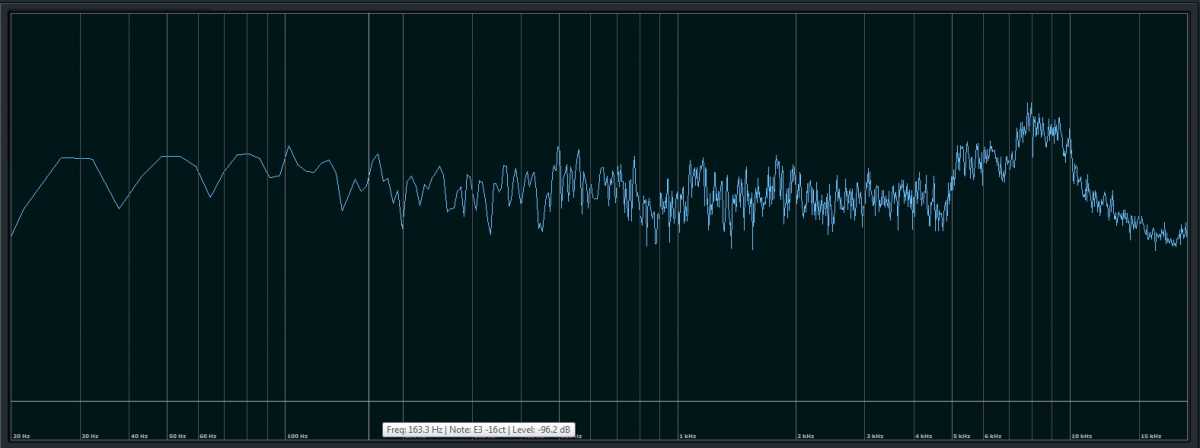Click the 5 kHz frequency axis label
Screen dimensions: 1200x448
point(961,436)
